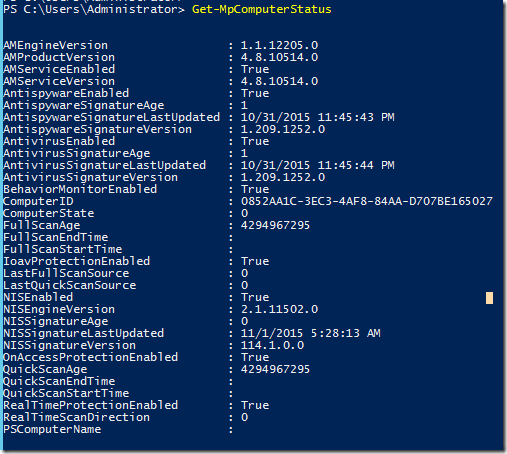Image resolution: width=507 pixels, height=454 pixels.
Task: Click the AntispywareSignatureLastUpdated date value
Action: pos(317,117)
